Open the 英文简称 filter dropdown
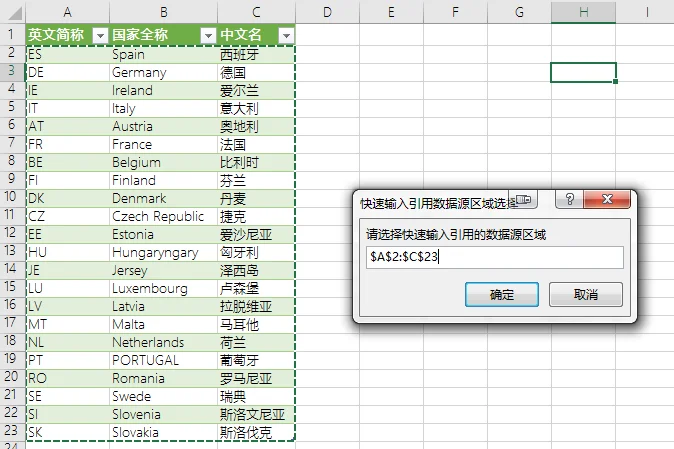Screen dimensions: 674x449 click(100, 36)
